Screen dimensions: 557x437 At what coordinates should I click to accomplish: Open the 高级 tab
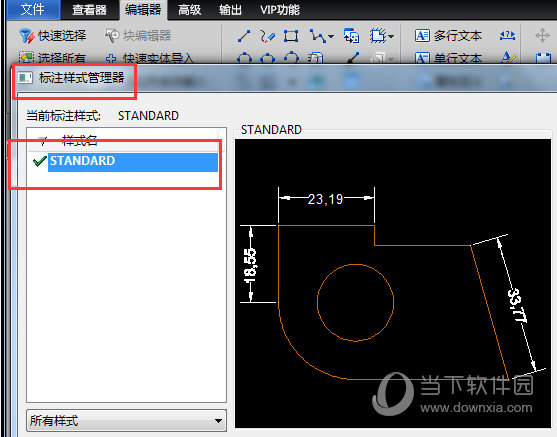[x=189, y=10]
